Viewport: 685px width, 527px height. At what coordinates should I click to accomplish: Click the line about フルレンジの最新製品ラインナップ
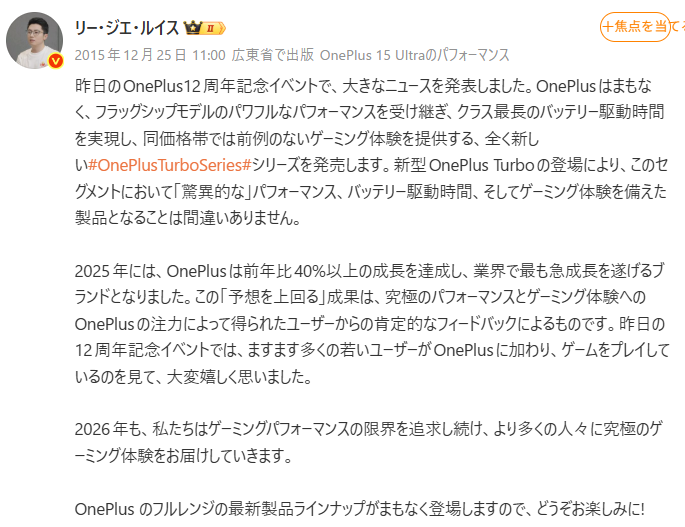pyautogui.click(x=360, y=509)
